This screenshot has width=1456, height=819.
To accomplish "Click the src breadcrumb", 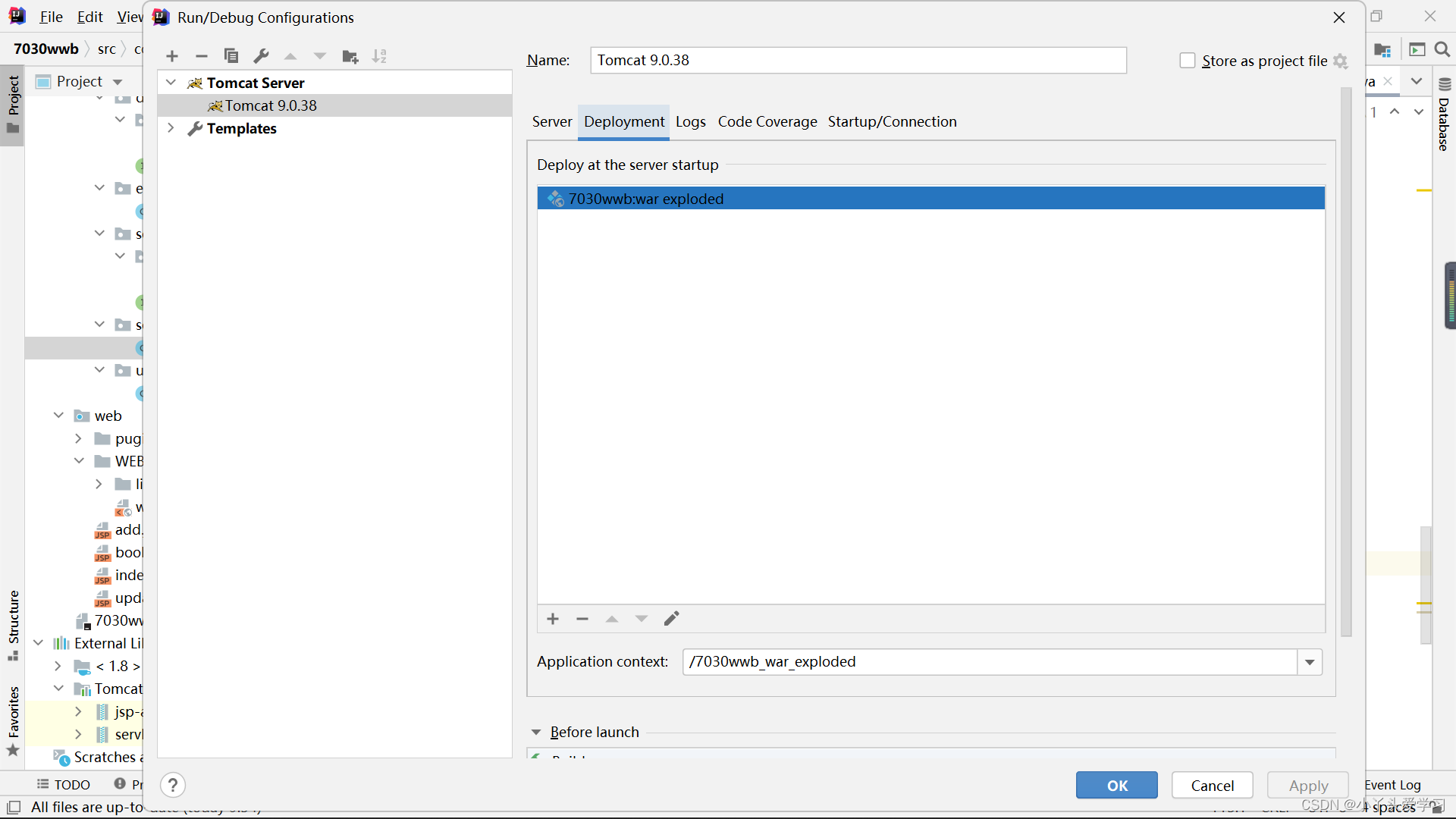I will pos(107,49).
